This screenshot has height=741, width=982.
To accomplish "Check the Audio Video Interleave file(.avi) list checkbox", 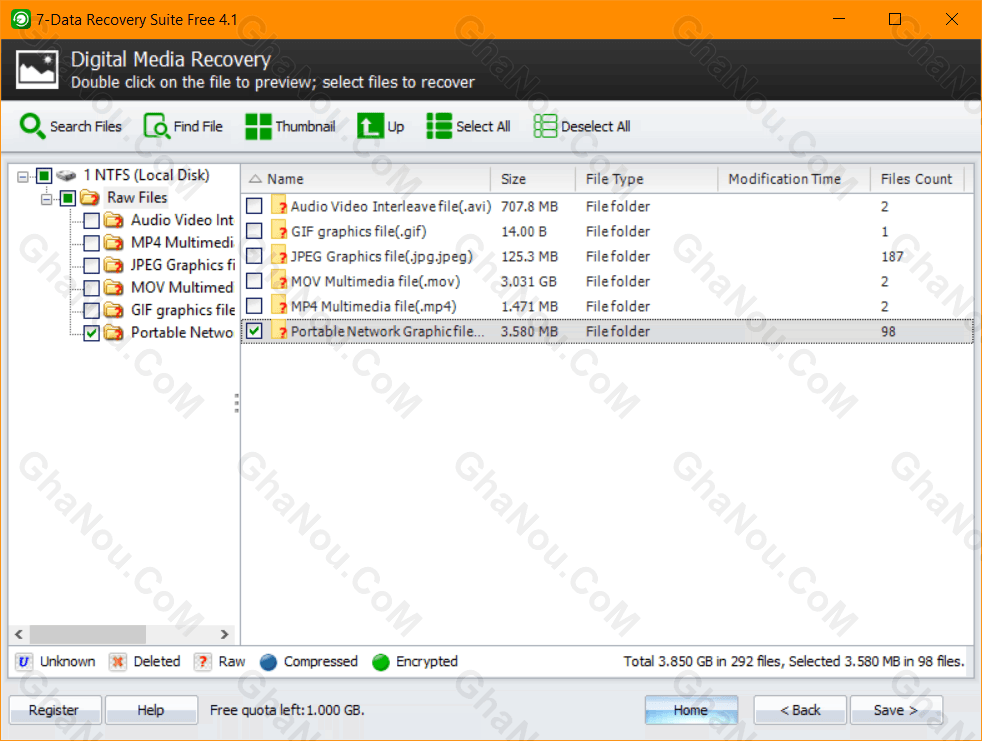I will pyautogui.click(x=254, y=205).
